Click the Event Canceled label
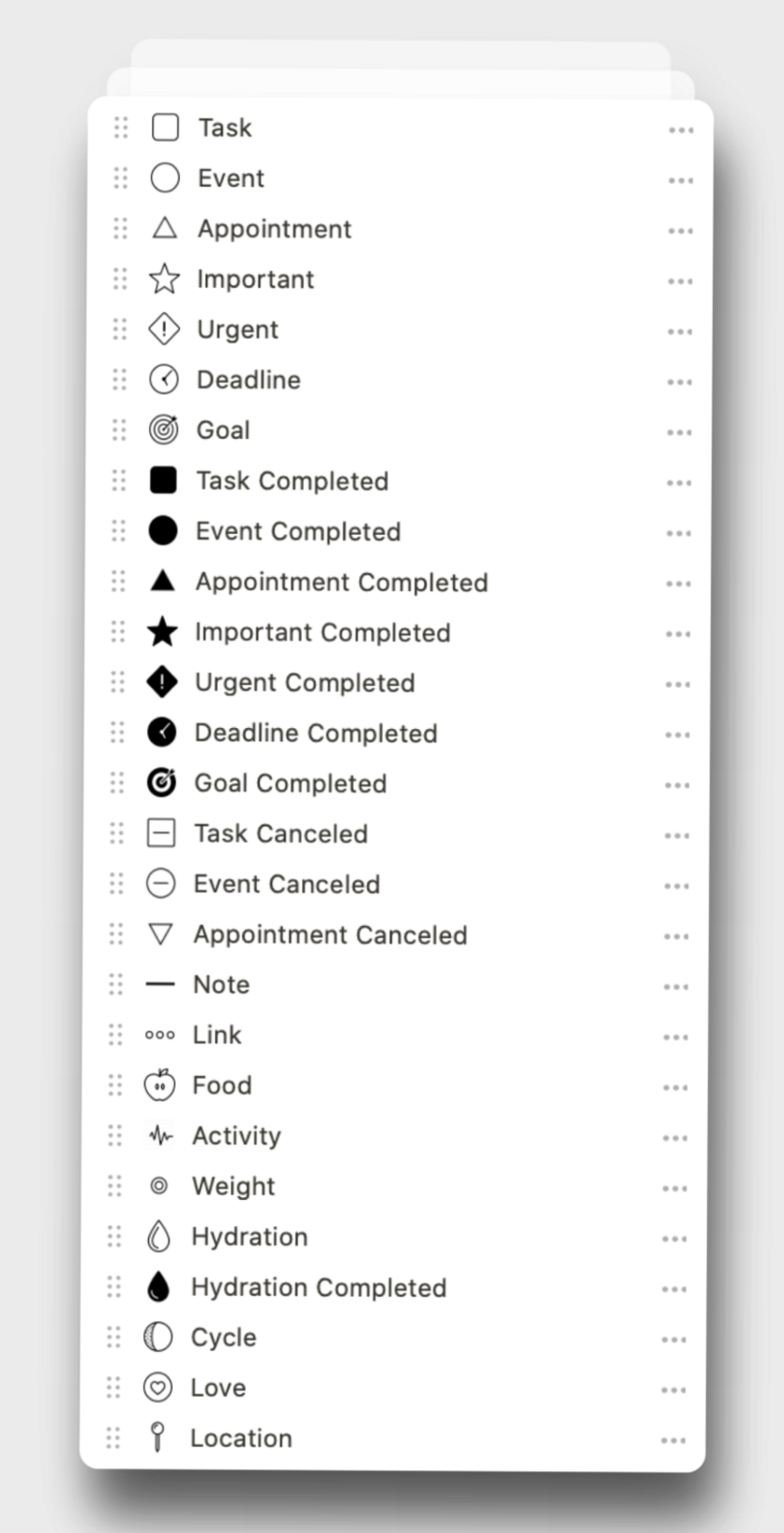The image size is (784, 1533). [x=286, y=885]
